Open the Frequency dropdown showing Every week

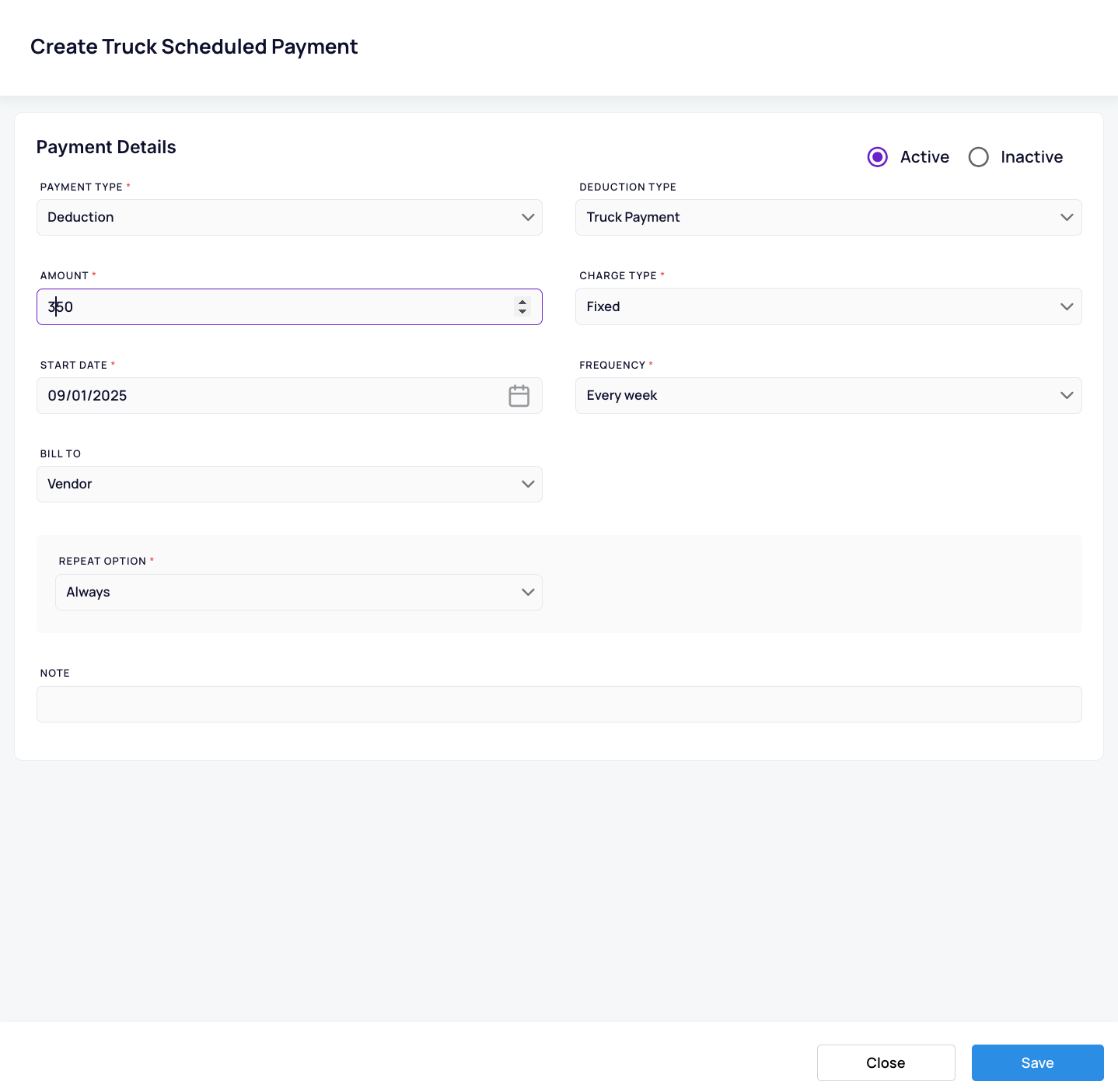click(828, 395)
